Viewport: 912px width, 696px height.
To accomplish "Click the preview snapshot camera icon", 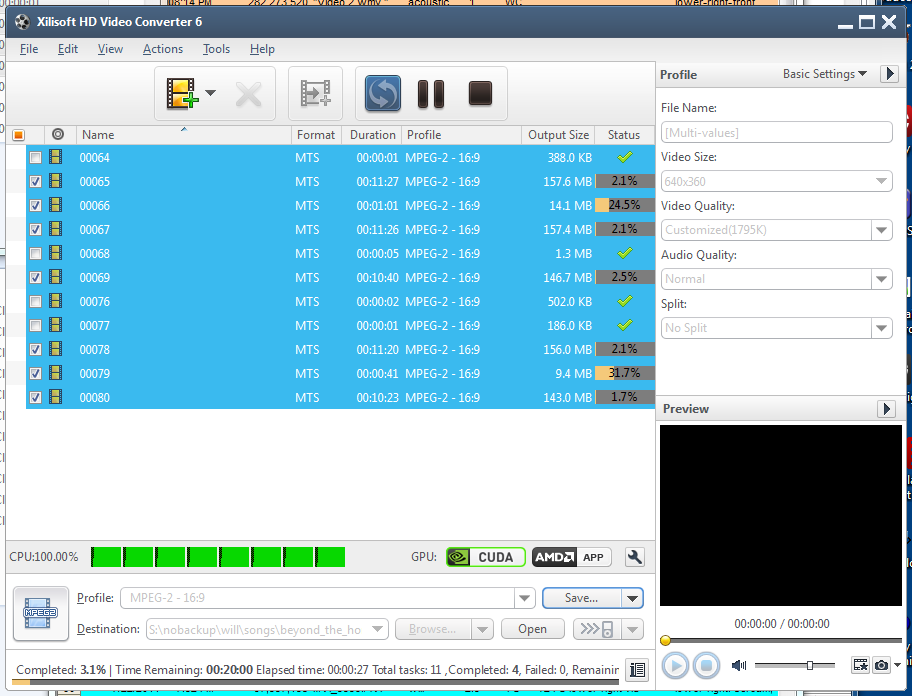I will [x=882, y=665].
